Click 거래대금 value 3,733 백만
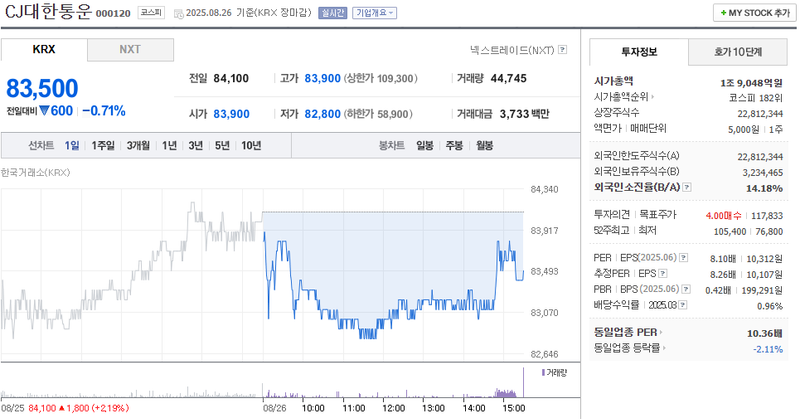The image size is (800, 419). click(524, 114)
